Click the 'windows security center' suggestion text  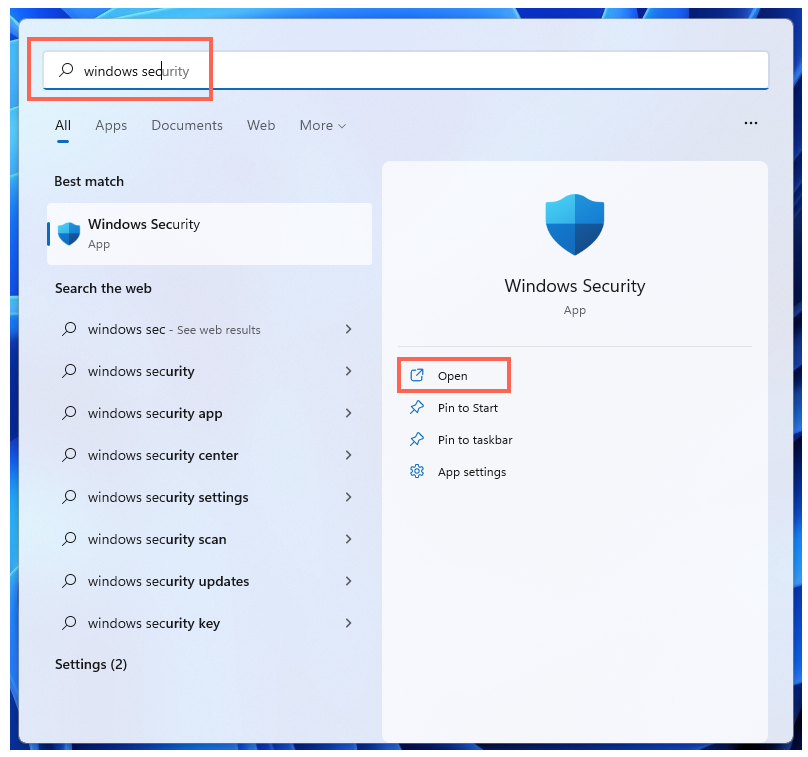163,456
